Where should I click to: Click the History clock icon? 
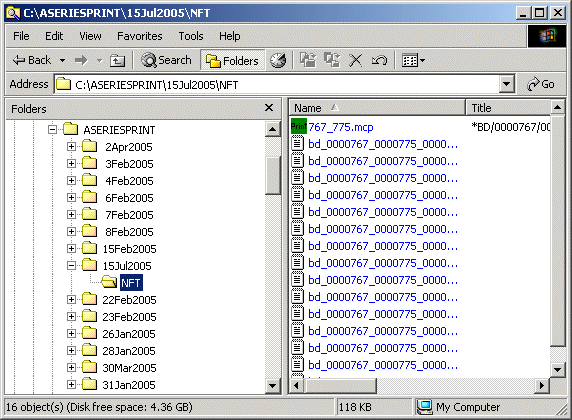(x=278, y=60)
